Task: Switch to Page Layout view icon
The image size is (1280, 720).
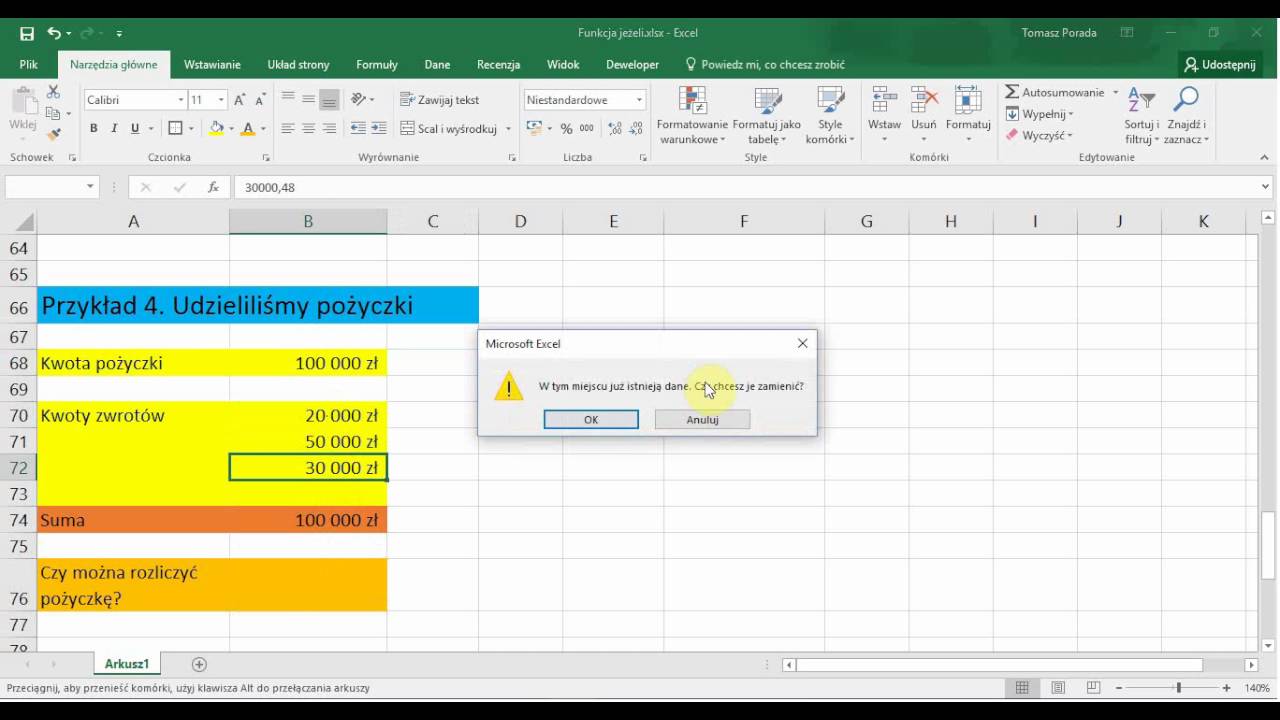Action: (x=1058, y=688)
